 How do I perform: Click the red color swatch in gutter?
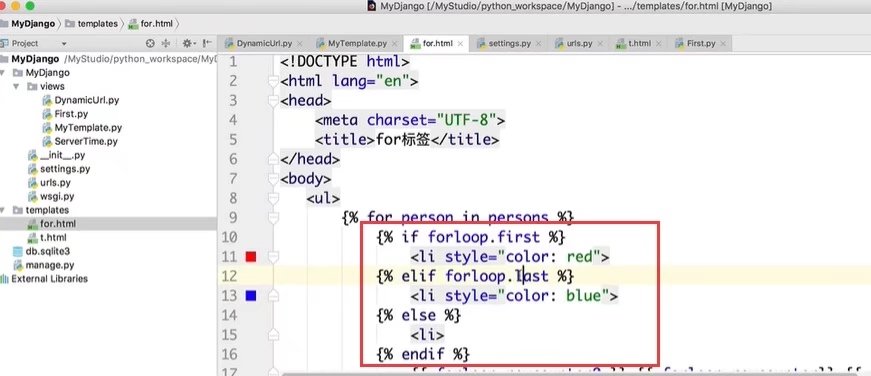click(x=251, y=257)
